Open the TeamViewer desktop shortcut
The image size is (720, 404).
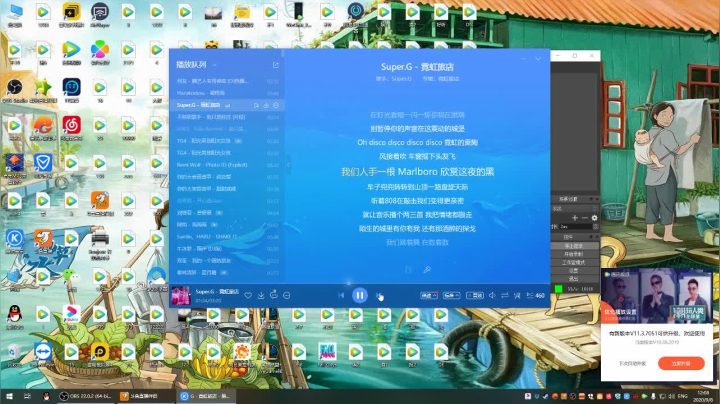click(43, 355)
